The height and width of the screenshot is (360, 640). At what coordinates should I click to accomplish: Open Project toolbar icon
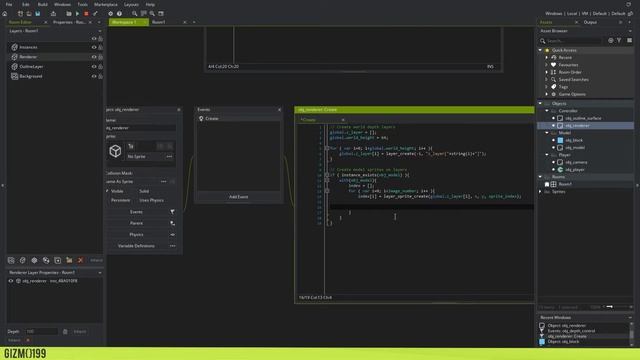pos(29,13)
